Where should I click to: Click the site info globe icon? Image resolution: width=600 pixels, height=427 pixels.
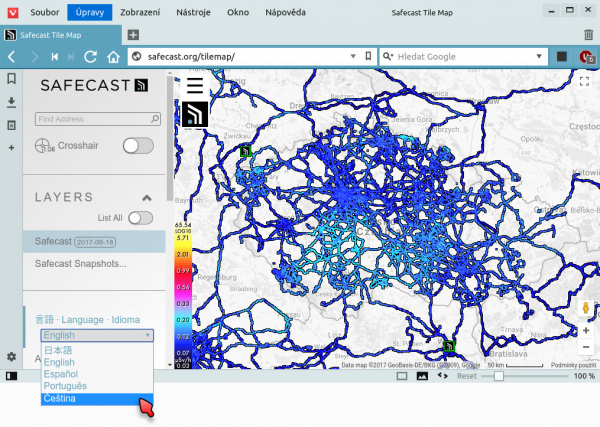click(x=136, y=57)
